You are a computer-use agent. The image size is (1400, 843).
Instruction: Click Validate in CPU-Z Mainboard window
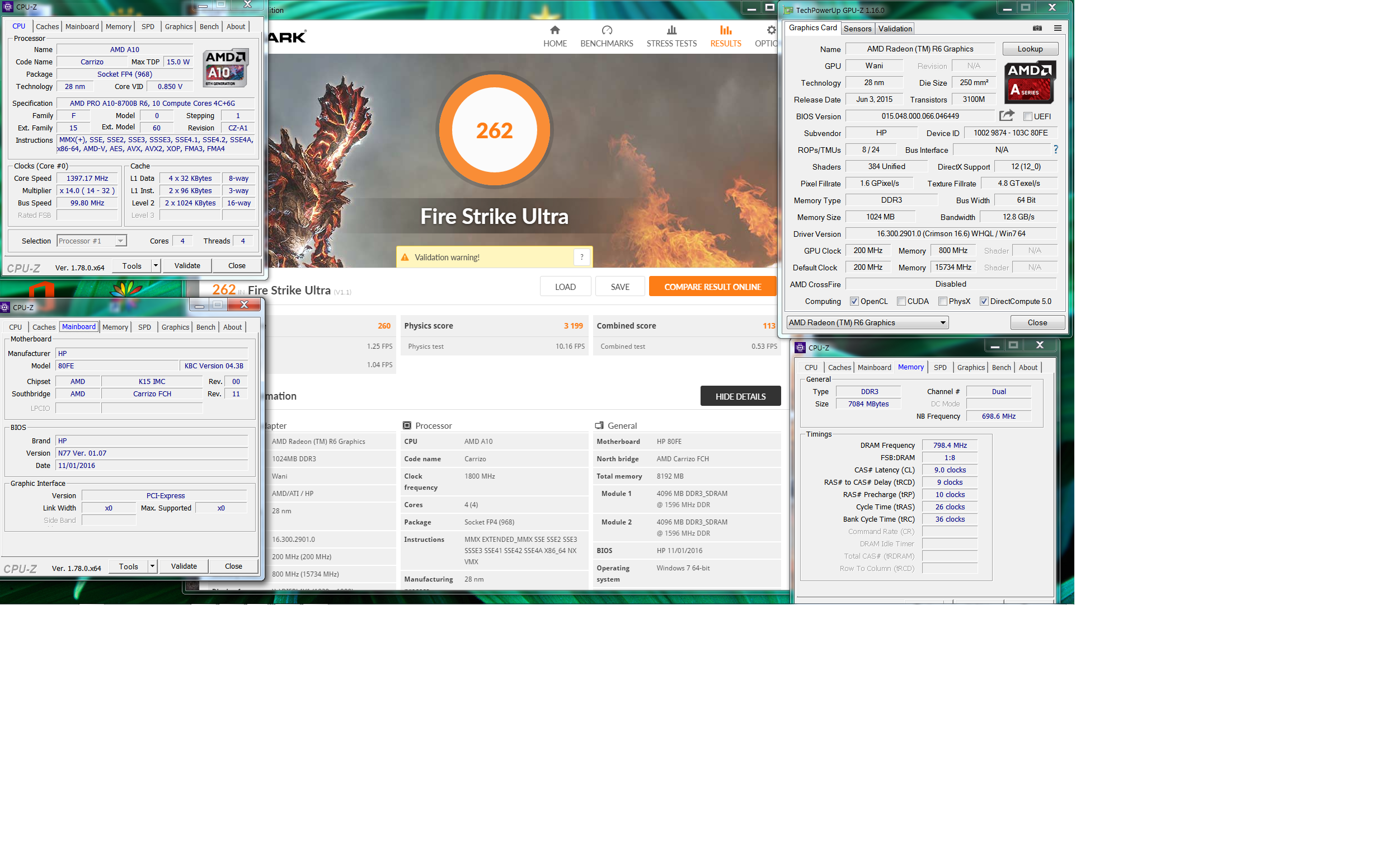pos(184,566)
